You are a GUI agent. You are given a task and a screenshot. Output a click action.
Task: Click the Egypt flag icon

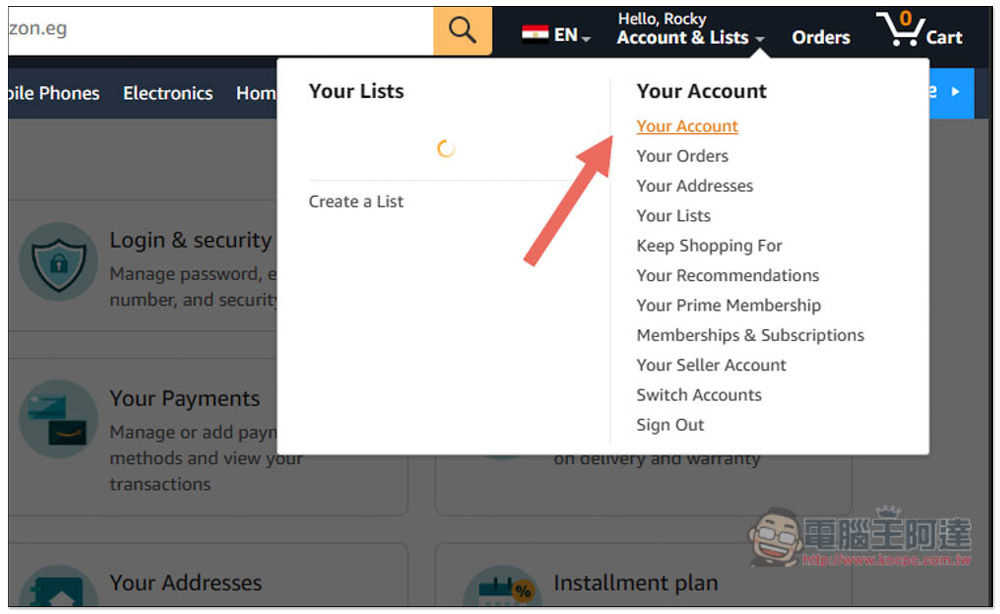(x=534, y=33)
